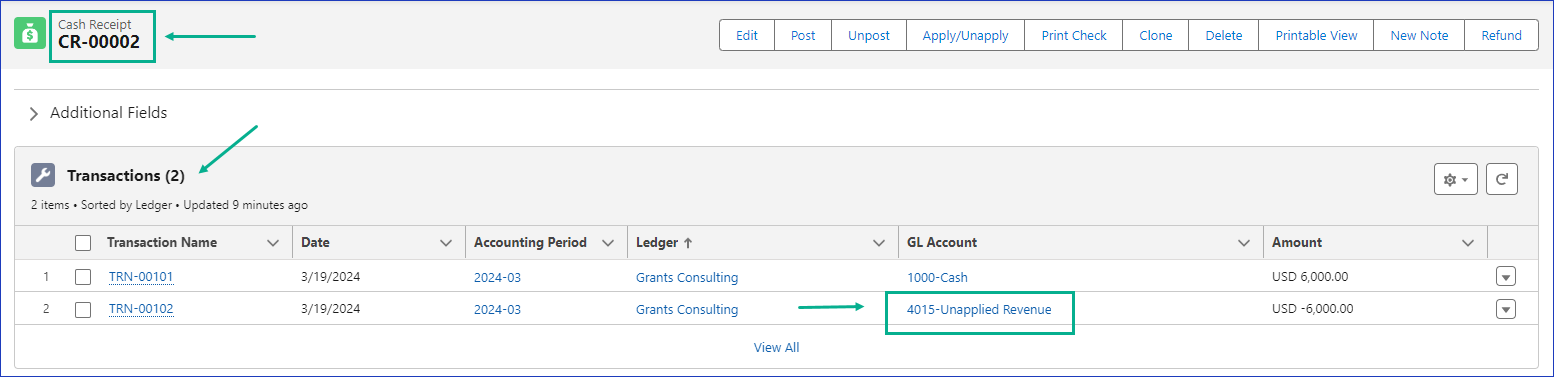Click the Print Check button
This screenshot has height=377, width=1554.
[1074, 35]
